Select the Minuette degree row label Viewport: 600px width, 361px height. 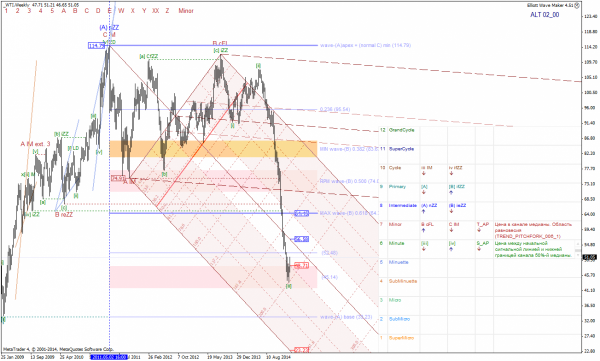pyautogui.click(x=398, y=262)
